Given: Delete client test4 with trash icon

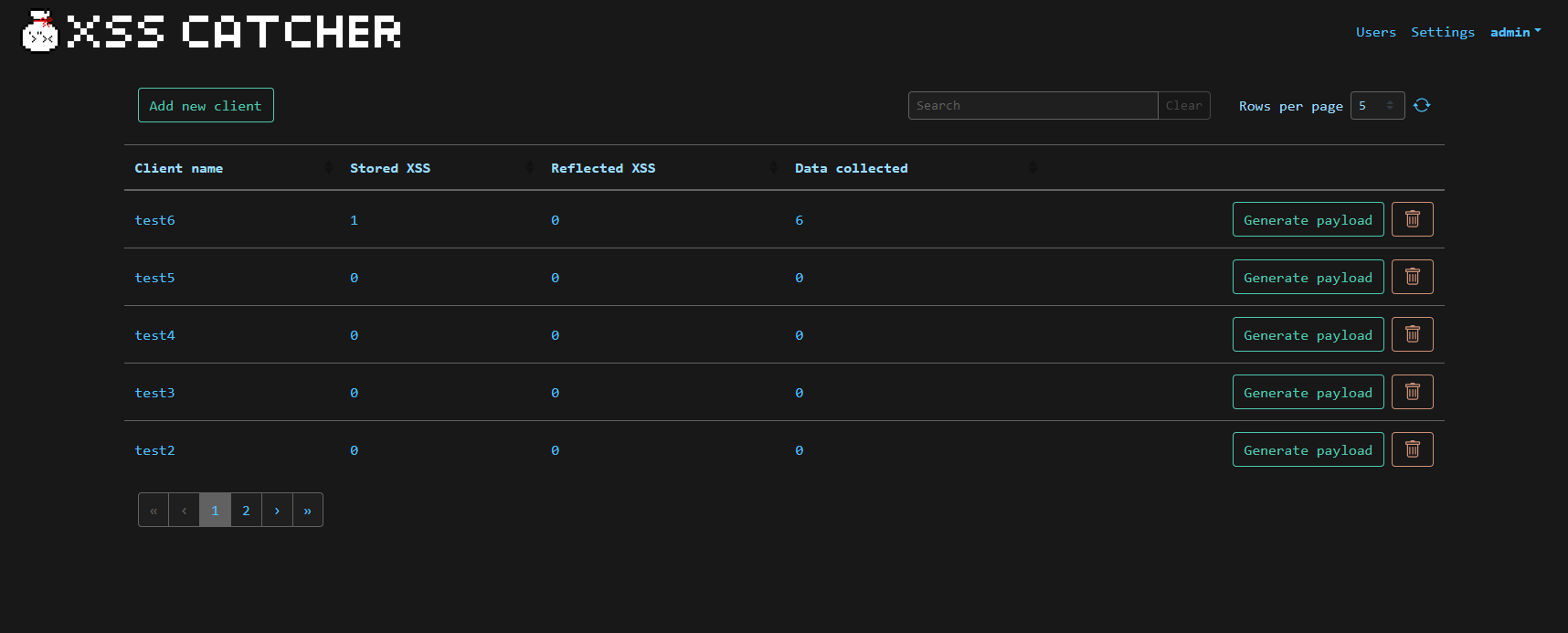Looking at the screenshot, I should [1412, 334].
